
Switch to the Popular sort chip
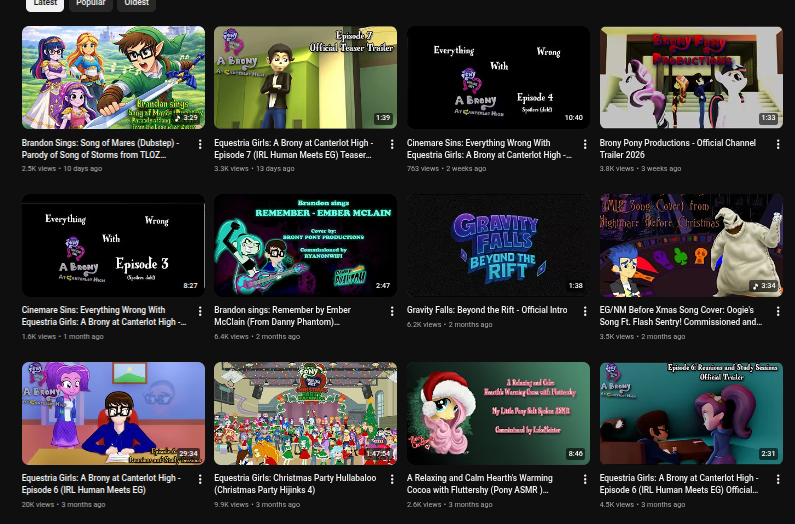(91, 4)
